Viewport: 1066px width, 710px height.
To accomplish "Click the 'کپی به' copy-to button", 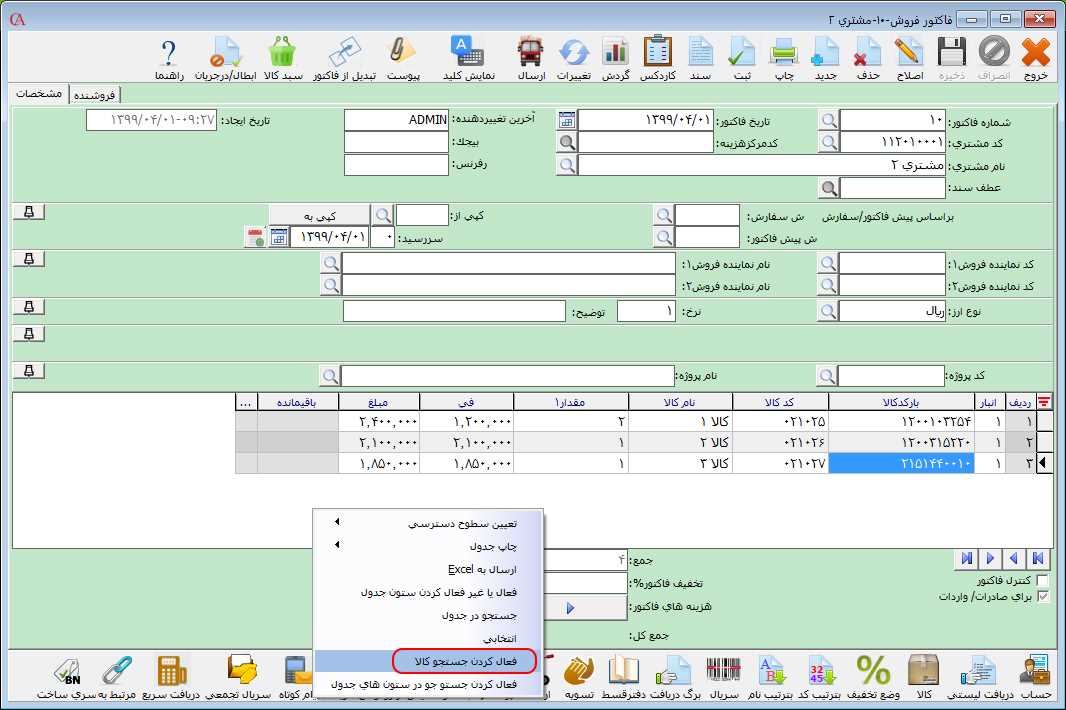I will [319, 215].
